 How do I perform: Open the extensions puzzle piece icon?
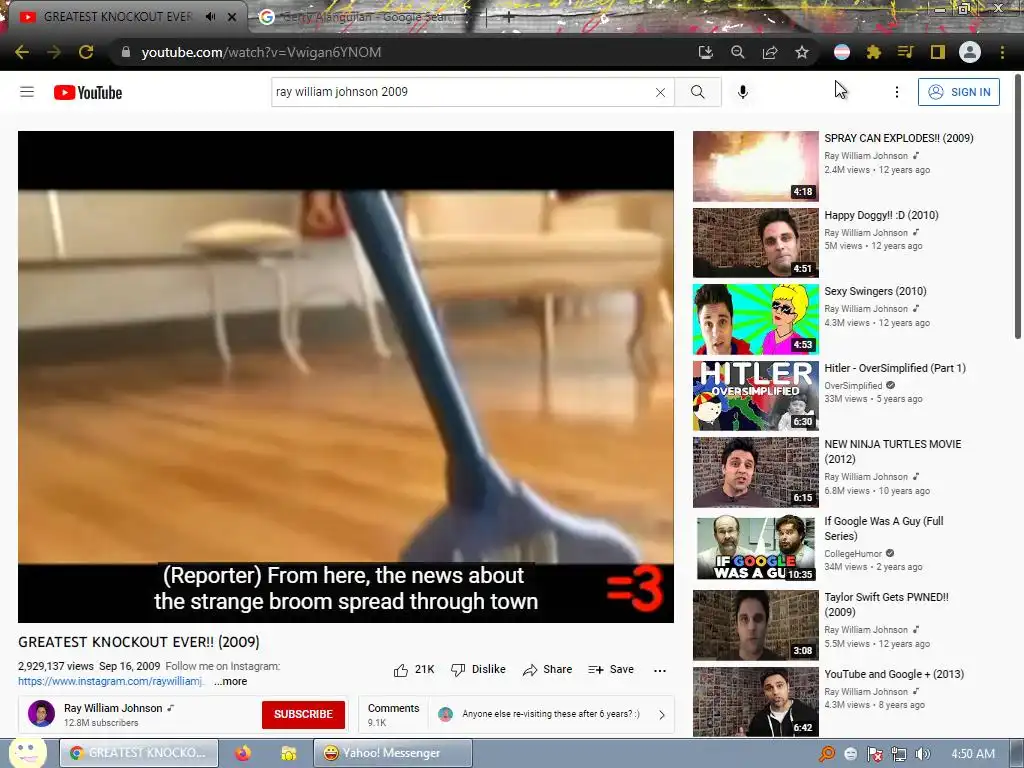click(x=874, y=52)
